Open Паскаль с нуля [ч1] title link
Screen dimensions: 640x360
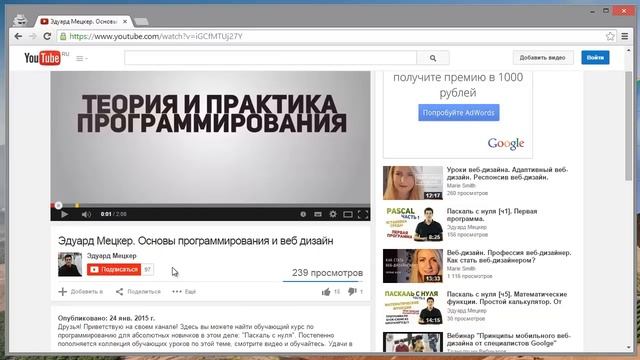492,215
